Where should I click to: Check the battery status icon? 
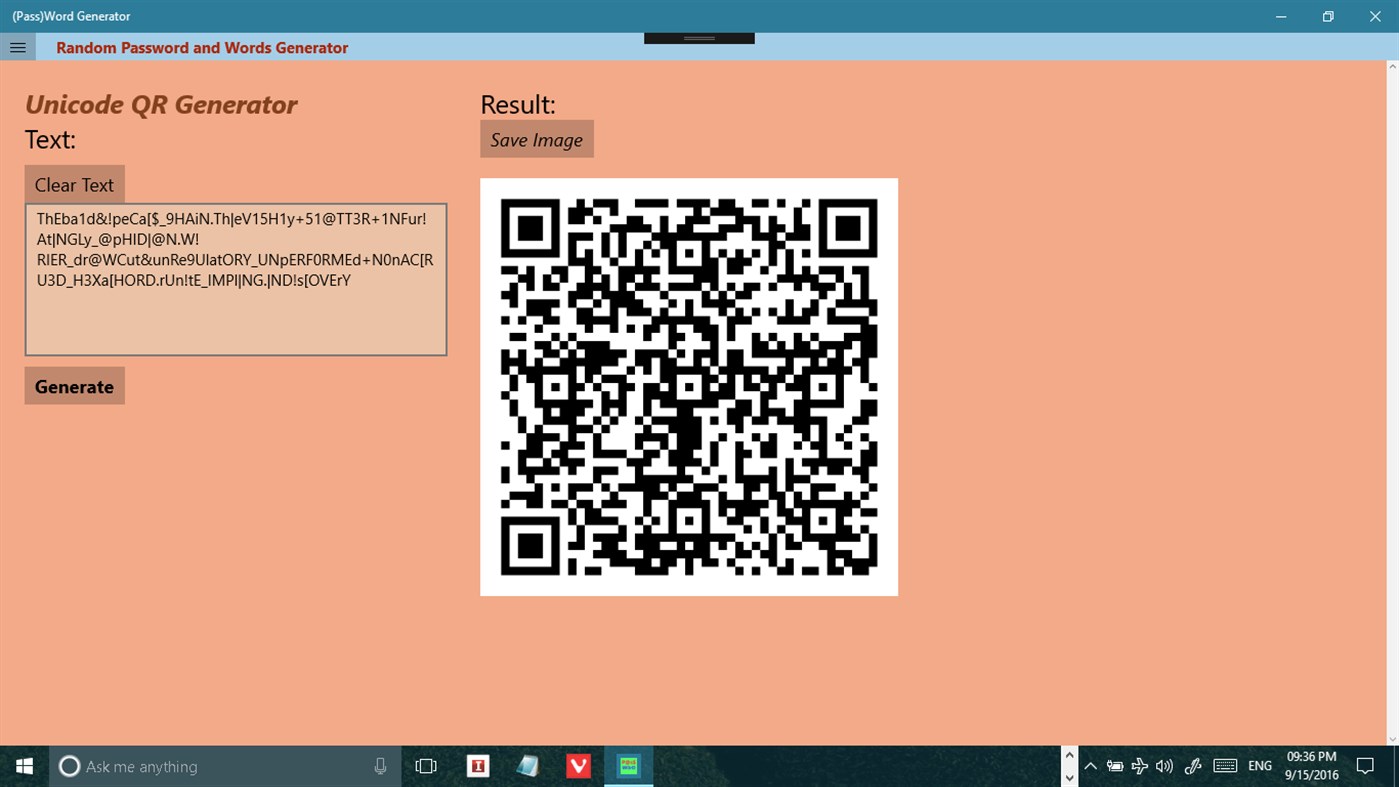coord(1114,765)
